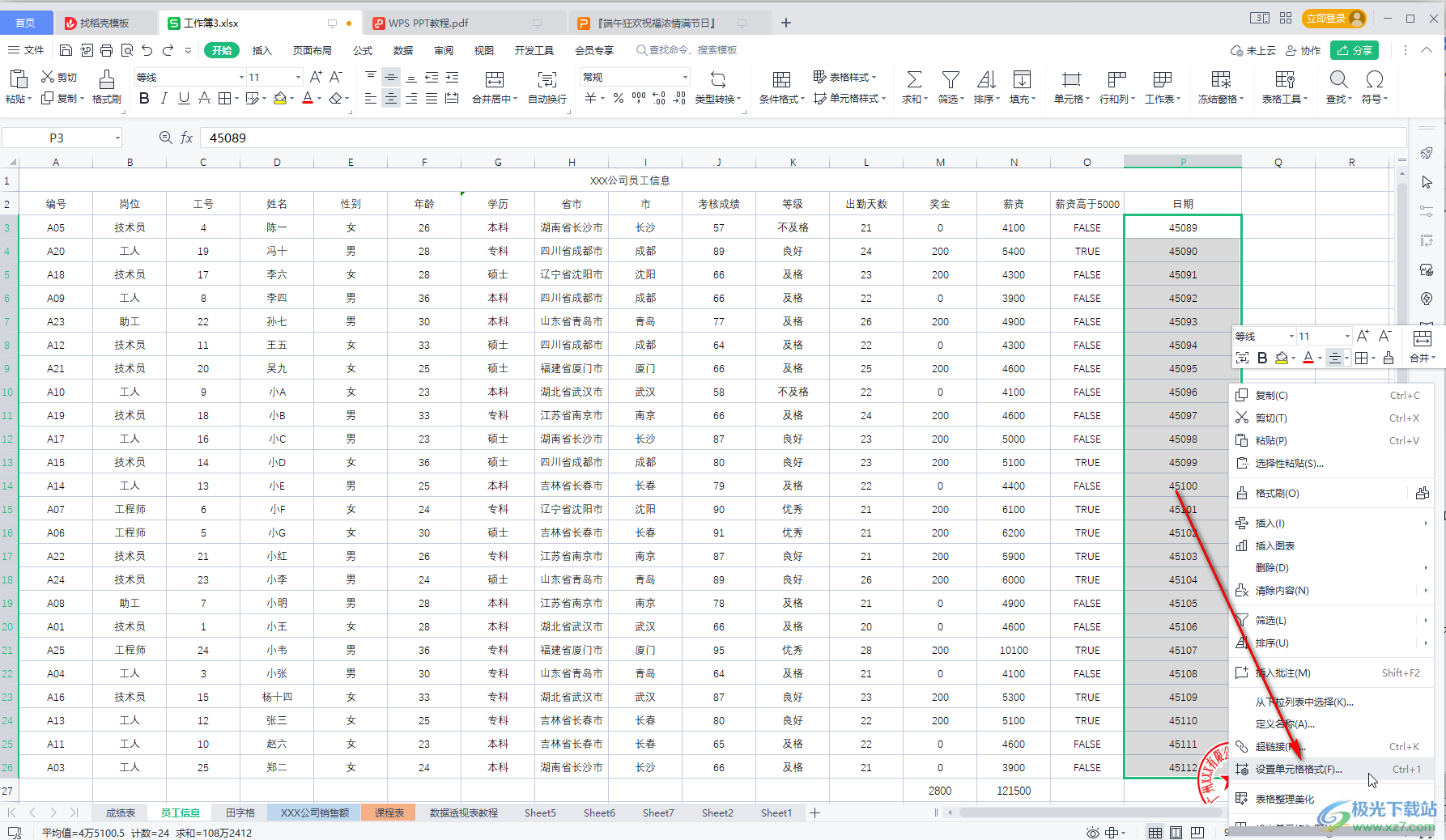Switch to the 课程表 sheet tab
Screen dimensions: 1446x840
[389, 812]
